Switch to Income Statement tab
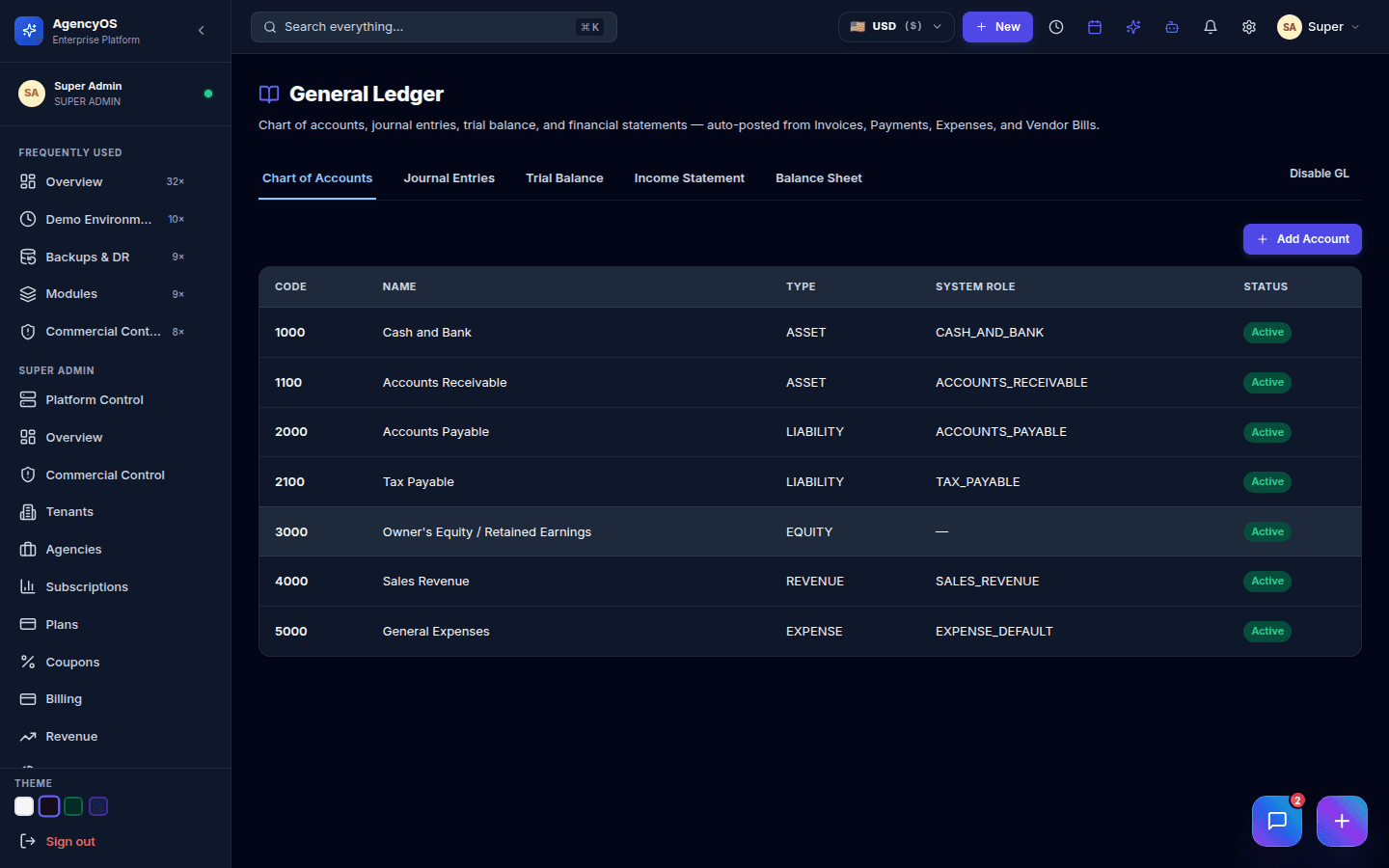The image size is (1389, 868). [x=690, y=178]
